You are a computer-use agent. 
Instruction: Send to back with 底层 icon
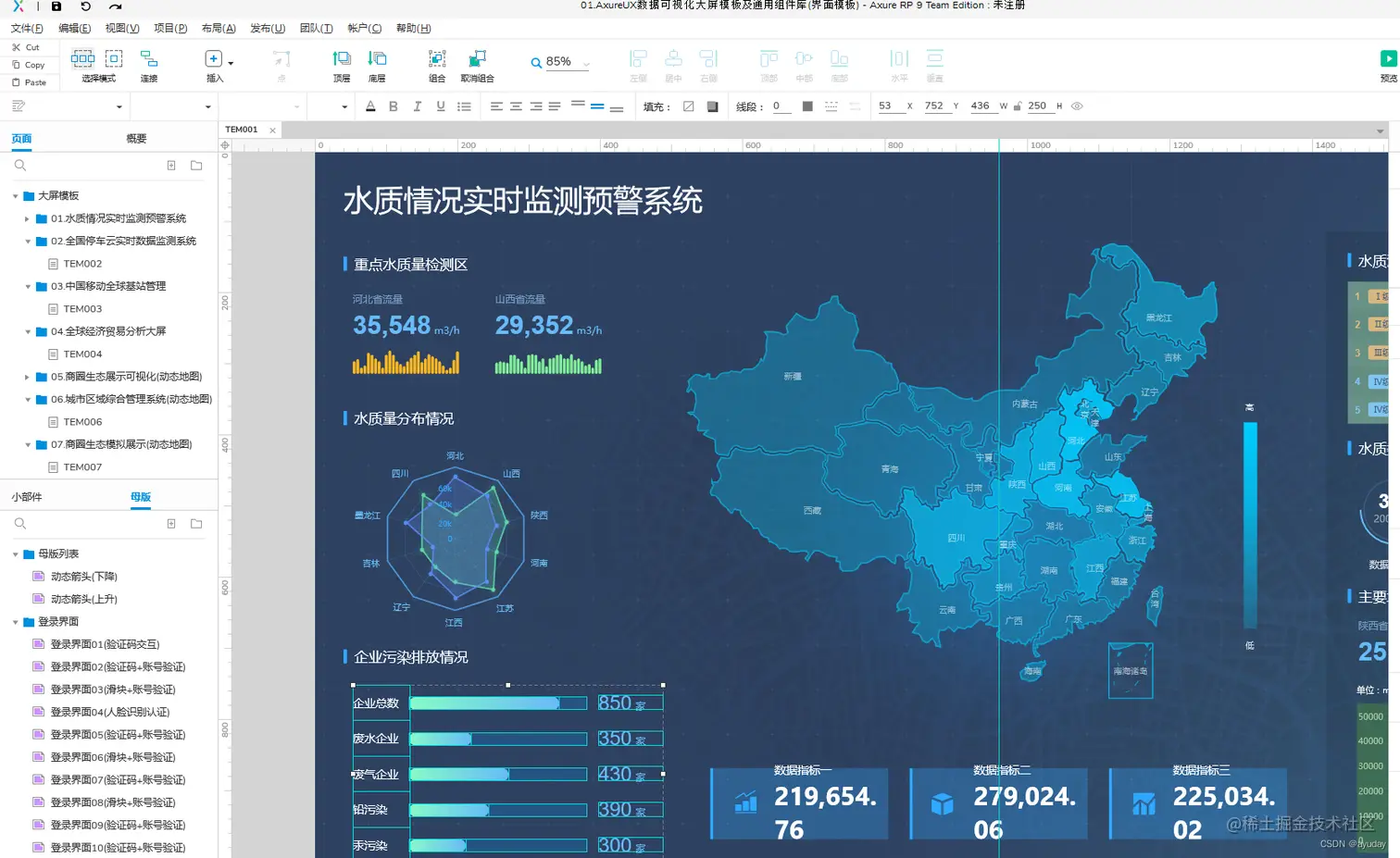pos(377,58)
